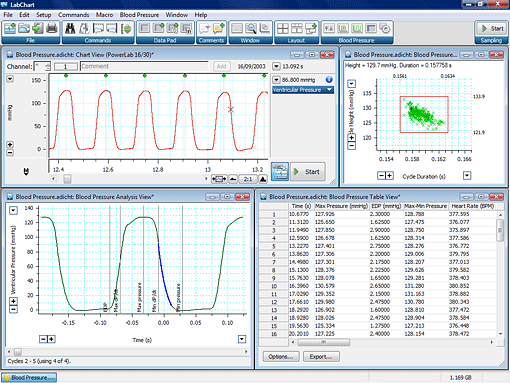This screenshot has height=383, width=510.
Task: Open Options in Table View
Action: (x=281, y=357)
